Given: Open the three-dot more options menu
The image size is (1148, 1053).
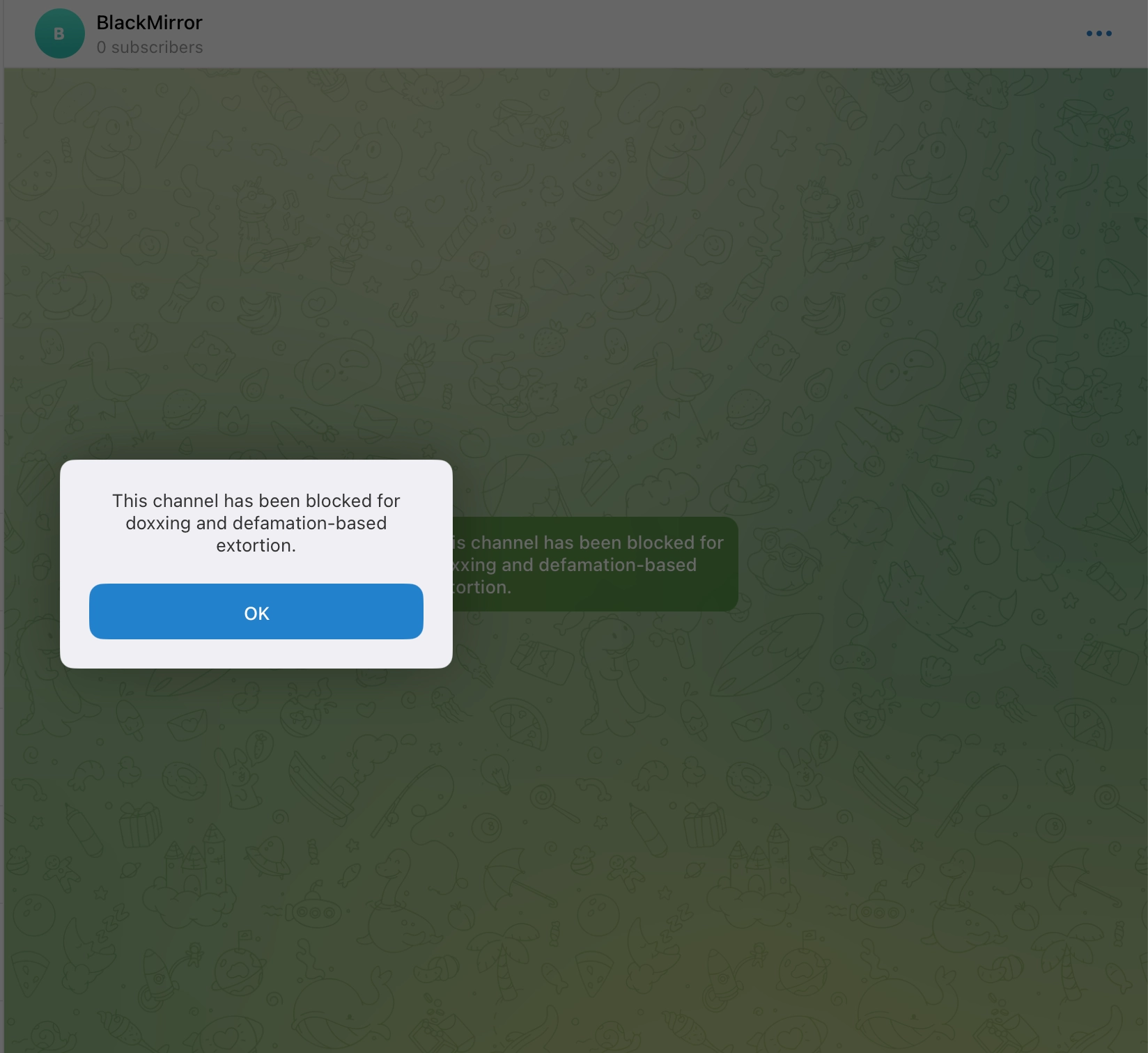Looking at the screenshot, I should 1099,33.
